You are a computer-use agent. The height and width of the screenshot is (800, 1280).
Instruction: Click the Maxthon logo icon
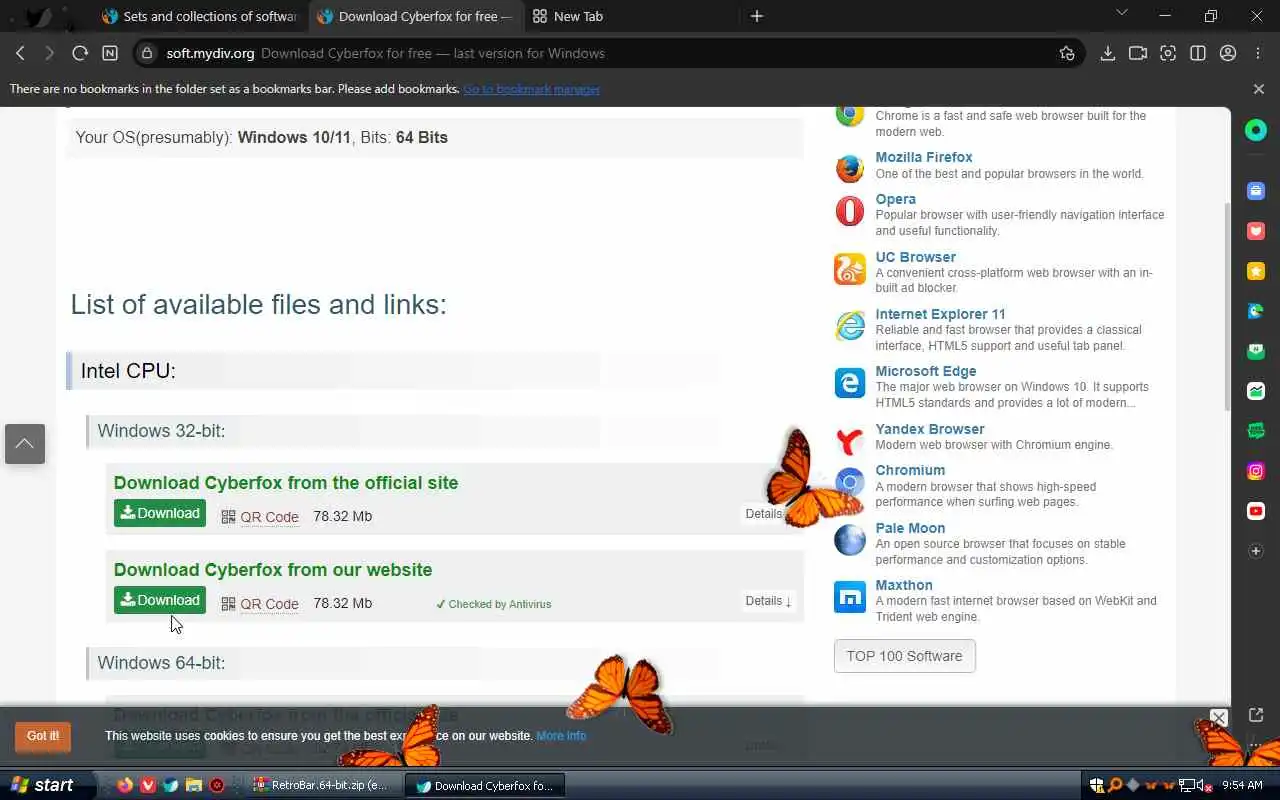point(850,597)
